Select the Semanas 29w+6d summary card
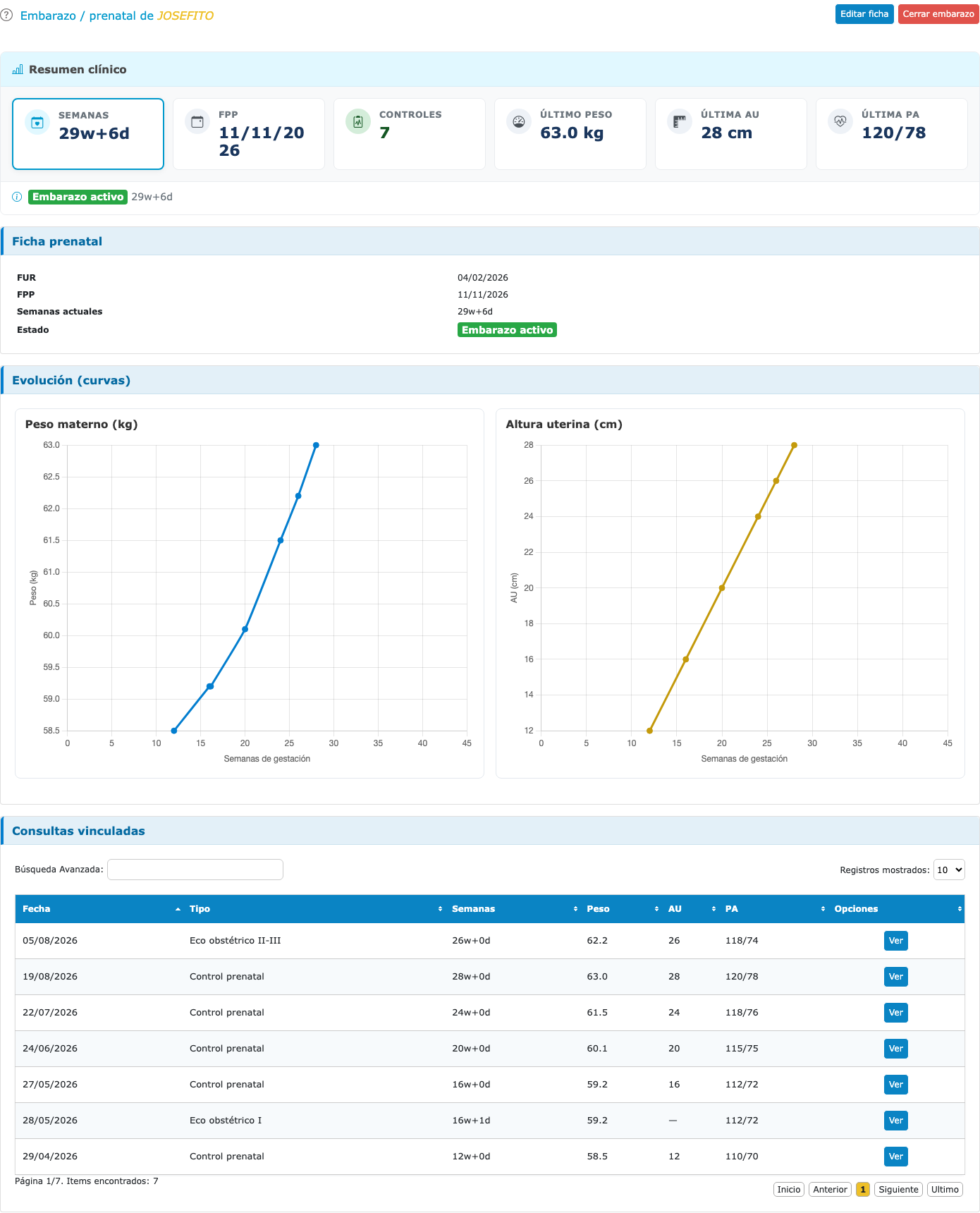980x1213 pixels. tap(88, 134)
